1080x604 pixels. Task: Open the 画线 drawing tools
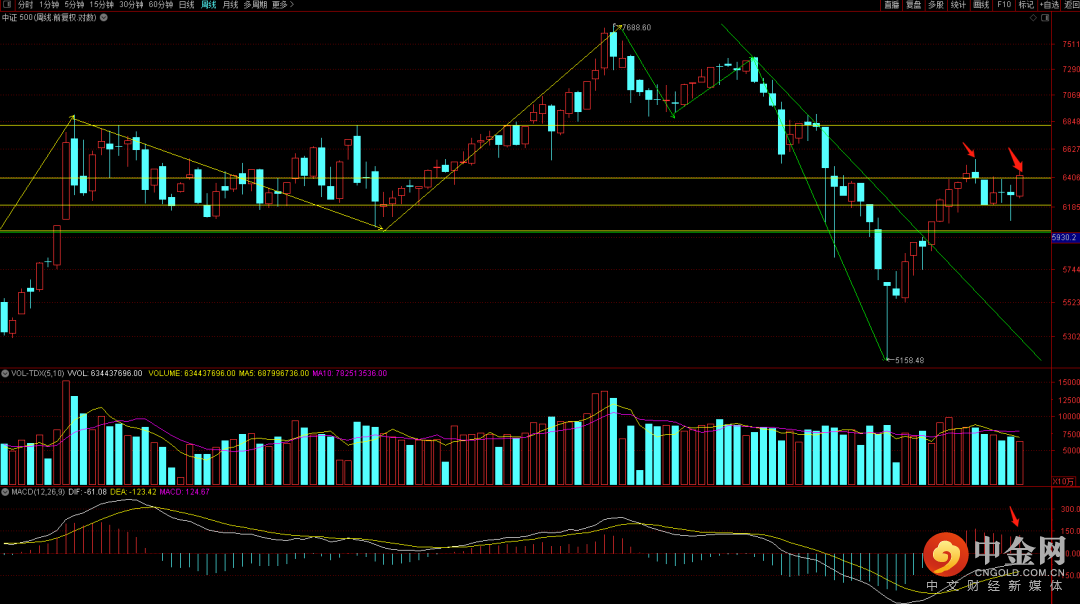click(x=981, y=5)
